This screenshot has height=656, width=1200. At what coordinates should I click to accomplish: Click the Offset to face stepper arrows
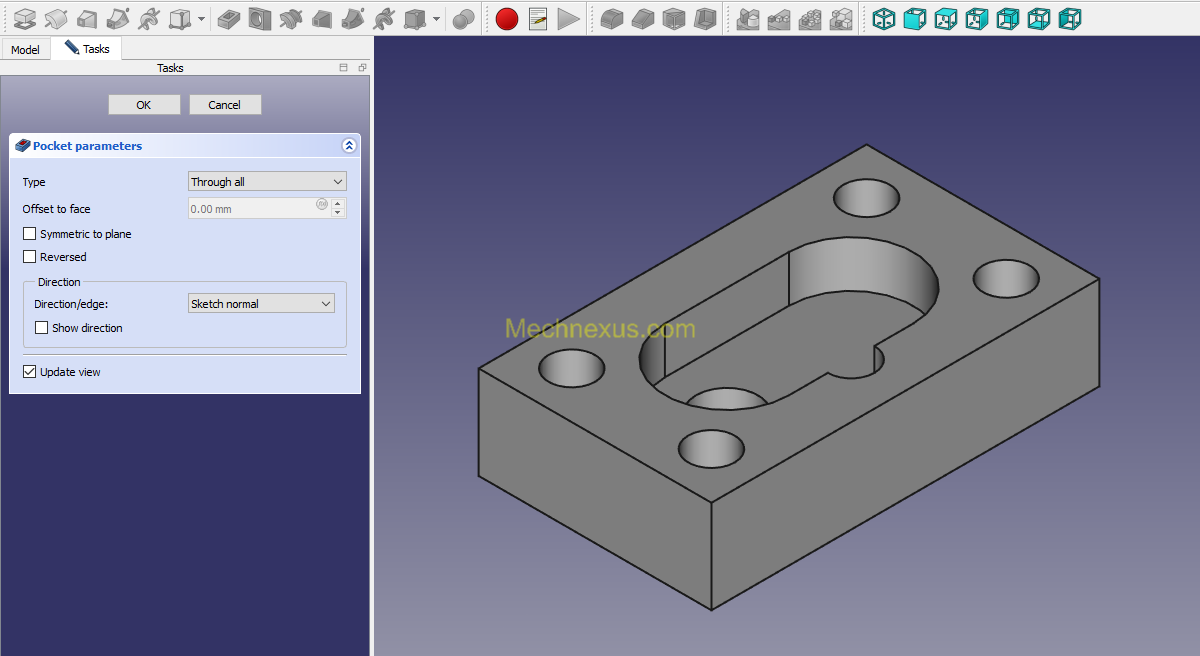coord(338,209)
